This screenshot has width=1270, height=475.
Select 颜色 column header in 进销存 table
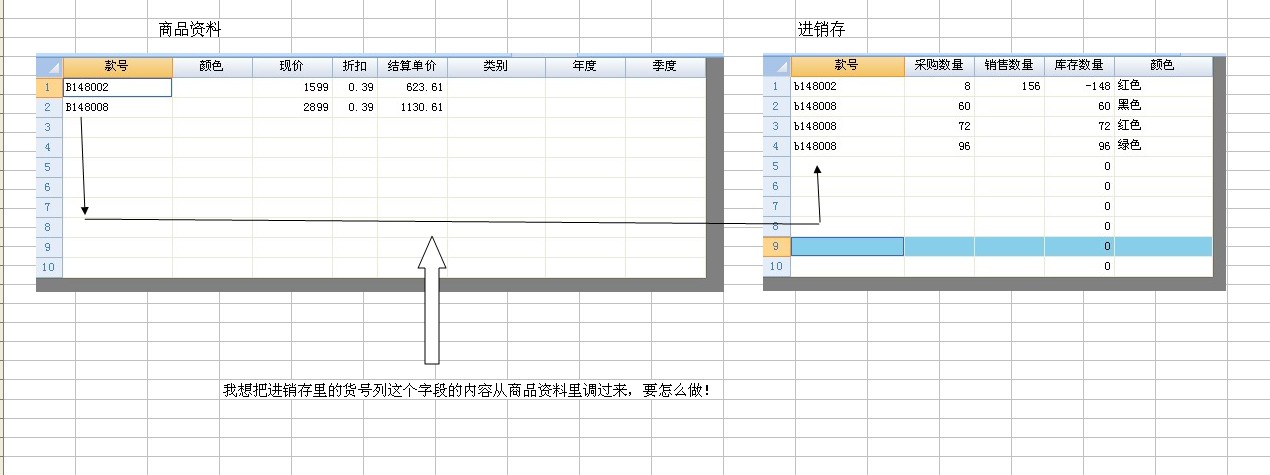[x=1163, y=66]
